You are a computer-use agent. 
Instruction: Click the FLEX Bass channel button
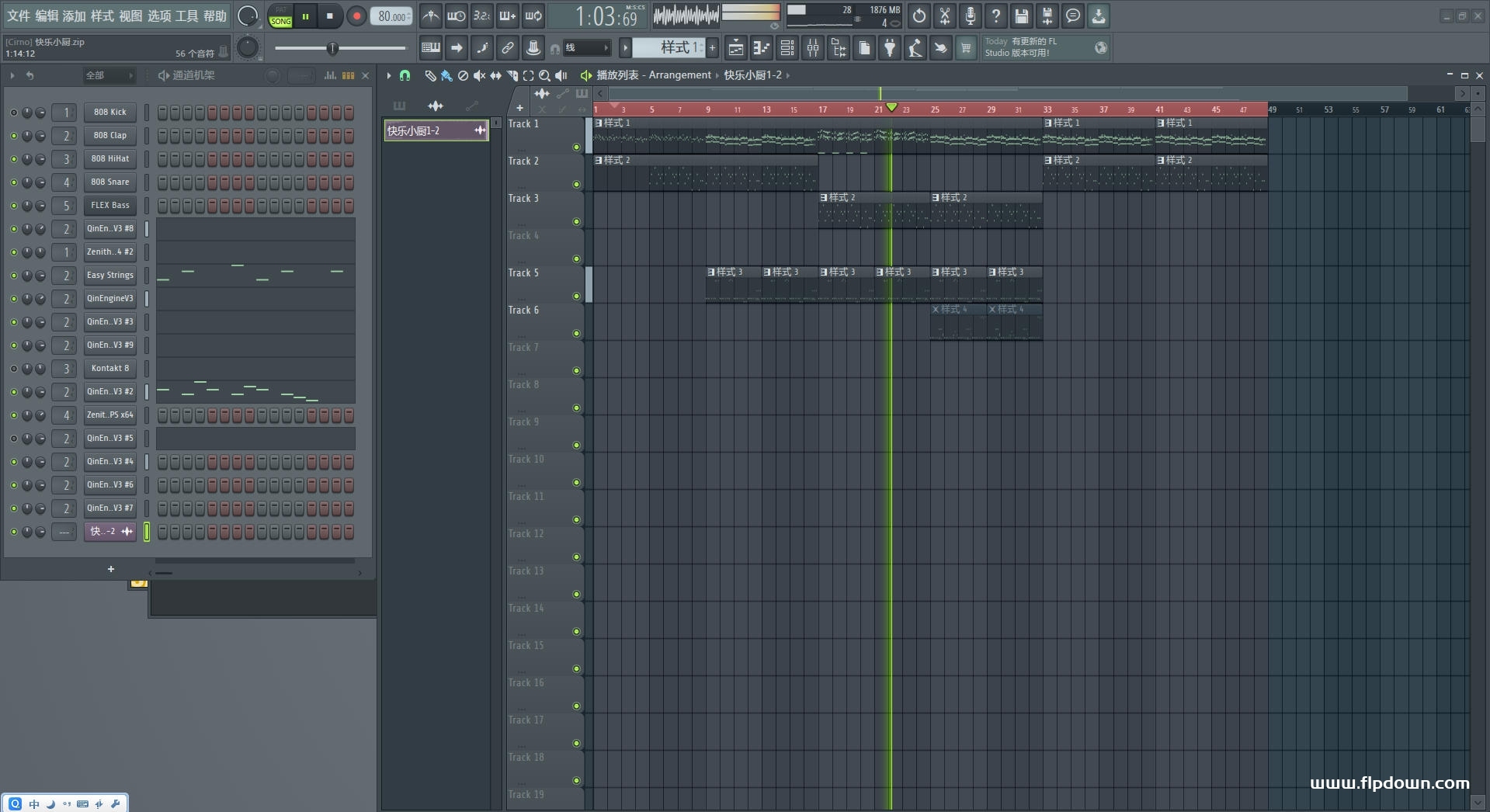click(109, 206)
